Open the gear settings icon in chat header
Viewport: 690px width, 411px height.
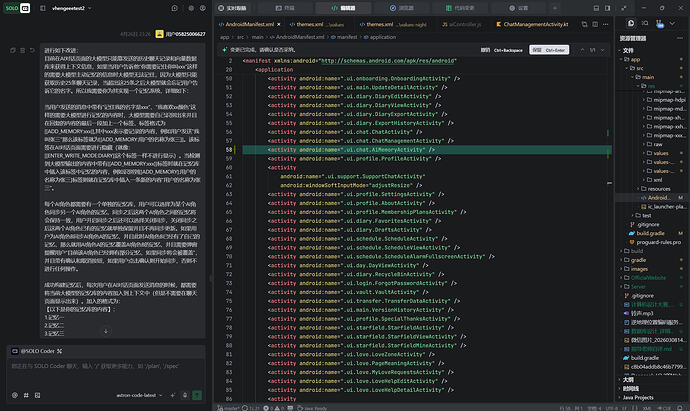191,8
